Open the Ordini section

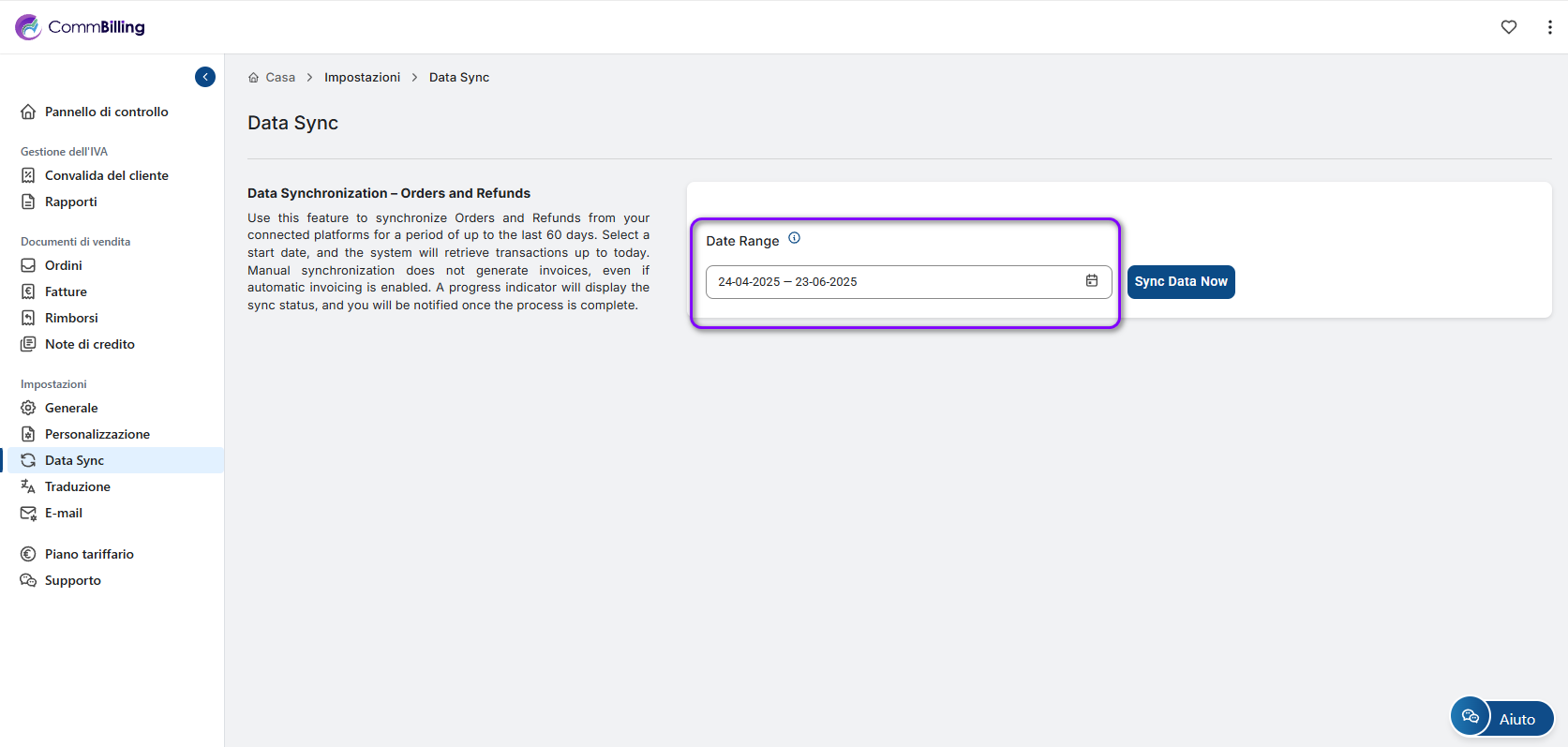(63, 265)
